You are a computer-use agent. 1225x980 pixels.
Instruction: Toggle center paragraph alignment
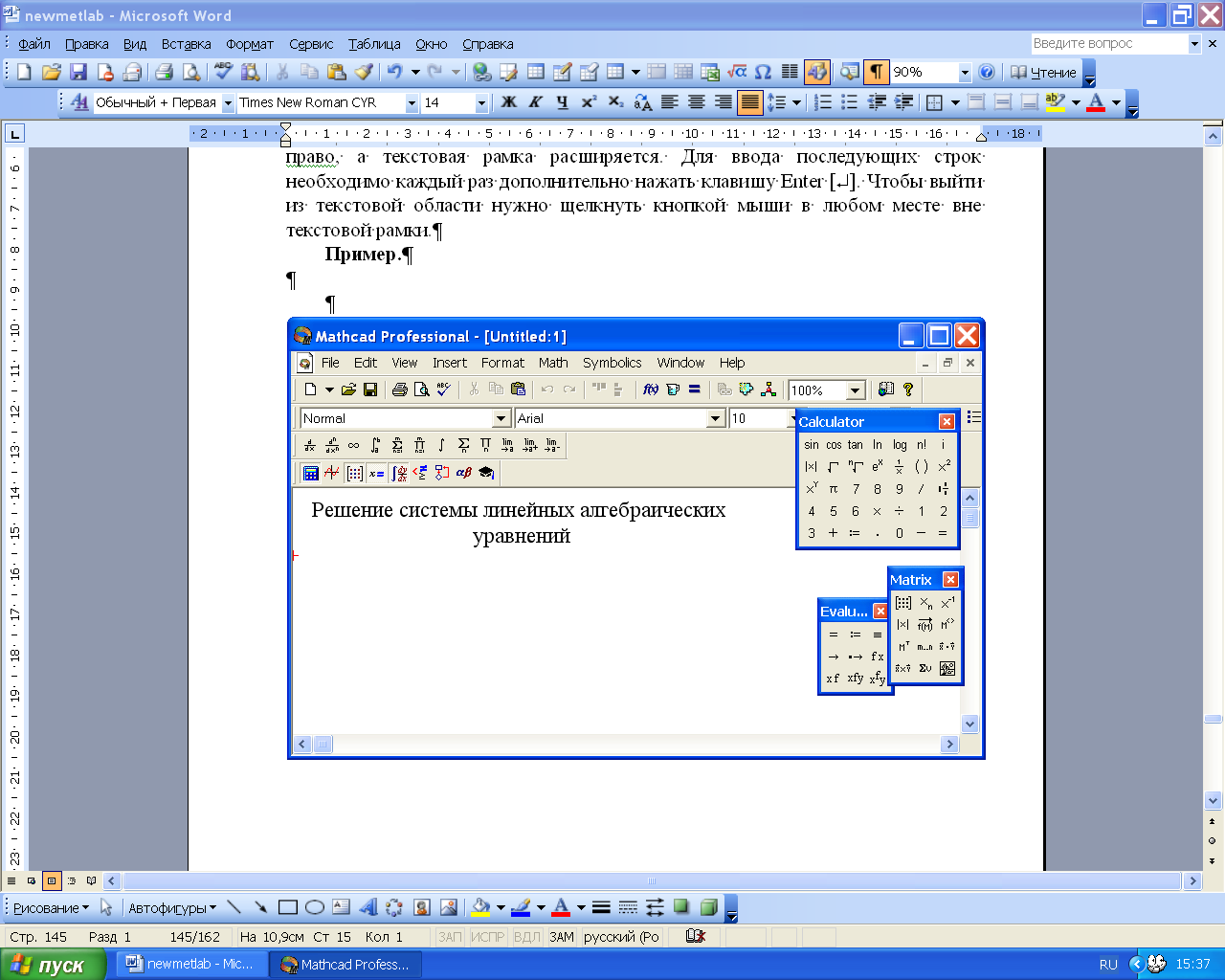[697, 101]
